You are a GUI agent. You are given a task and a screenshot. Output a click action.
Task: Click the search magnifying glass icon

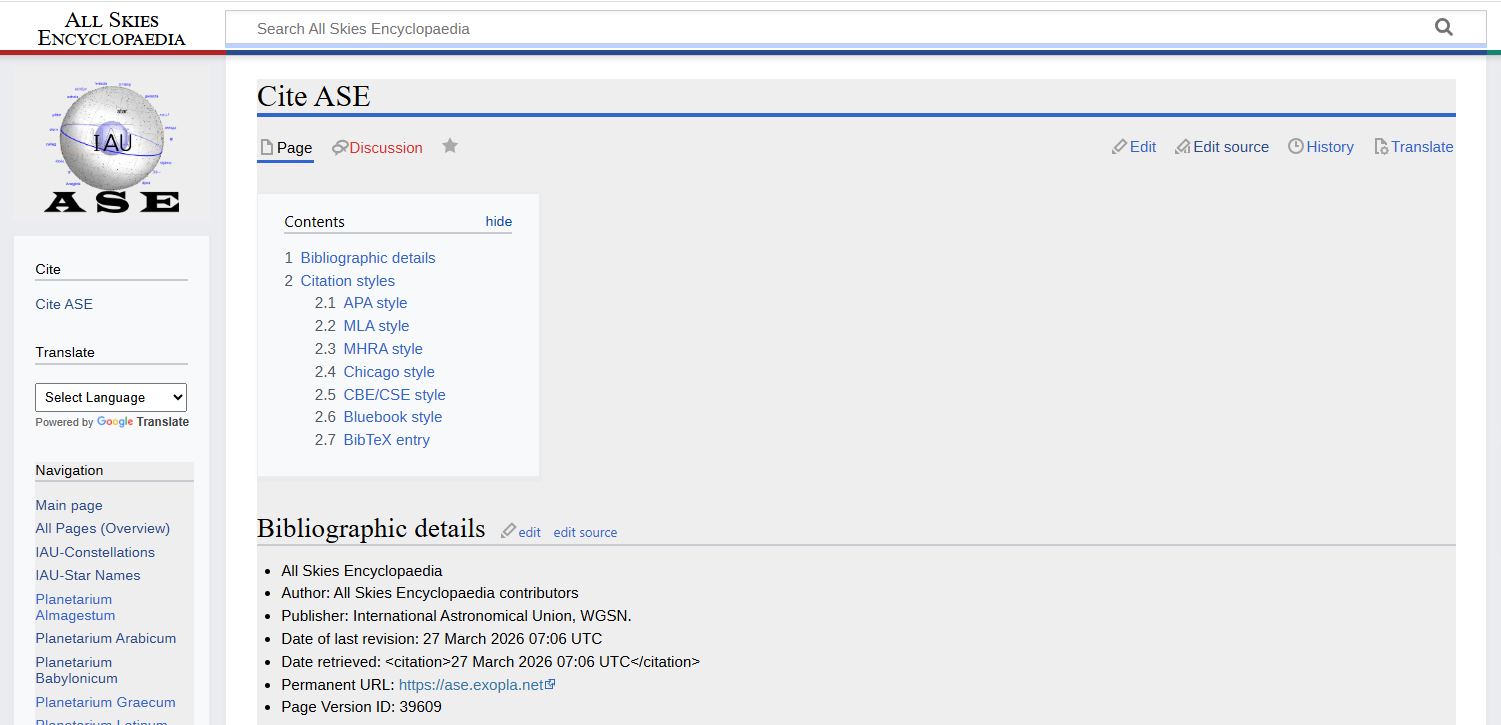1443,28
